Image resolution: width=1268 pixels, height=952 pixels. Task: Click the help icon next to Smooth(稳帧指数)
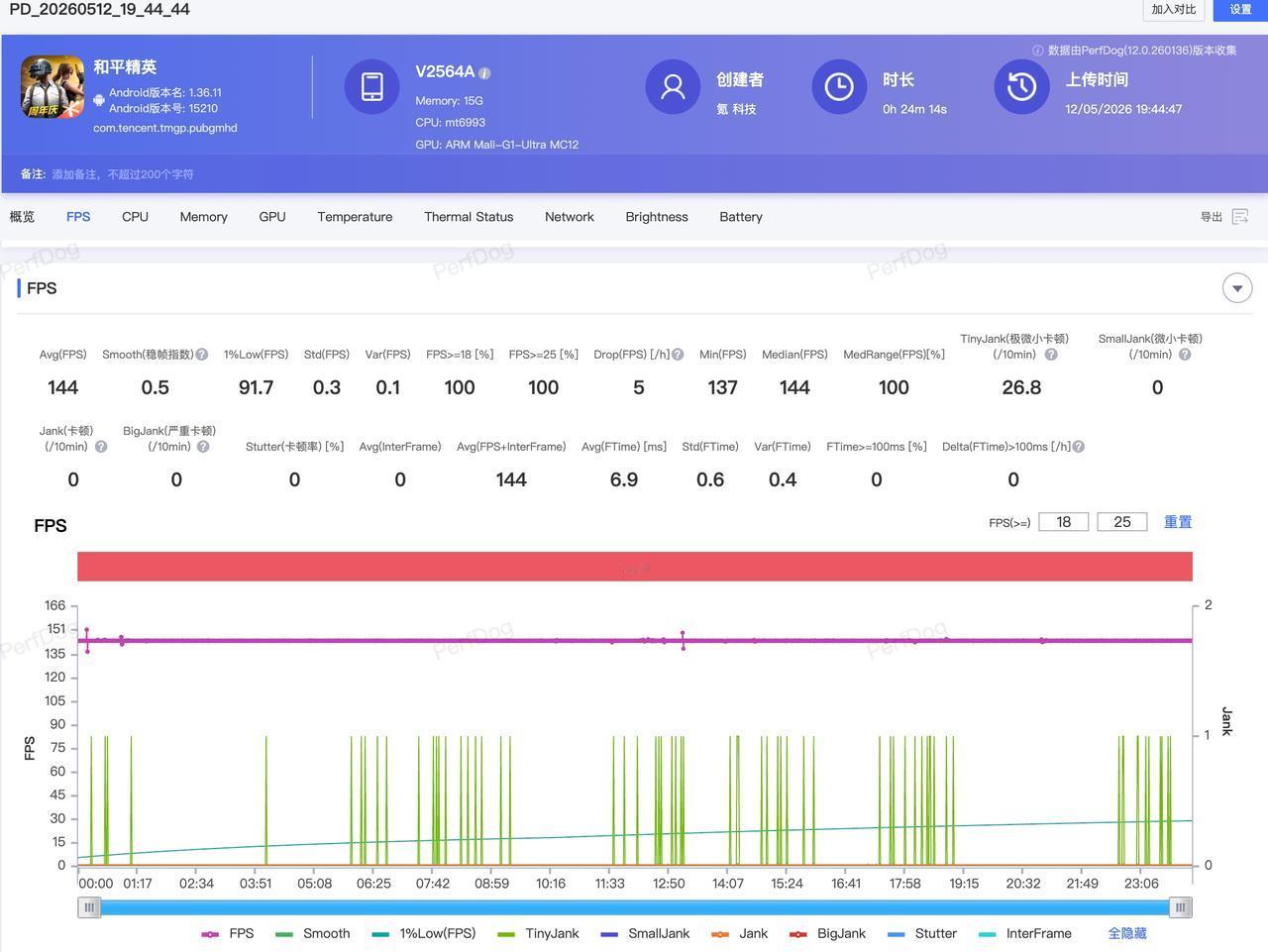202,355
